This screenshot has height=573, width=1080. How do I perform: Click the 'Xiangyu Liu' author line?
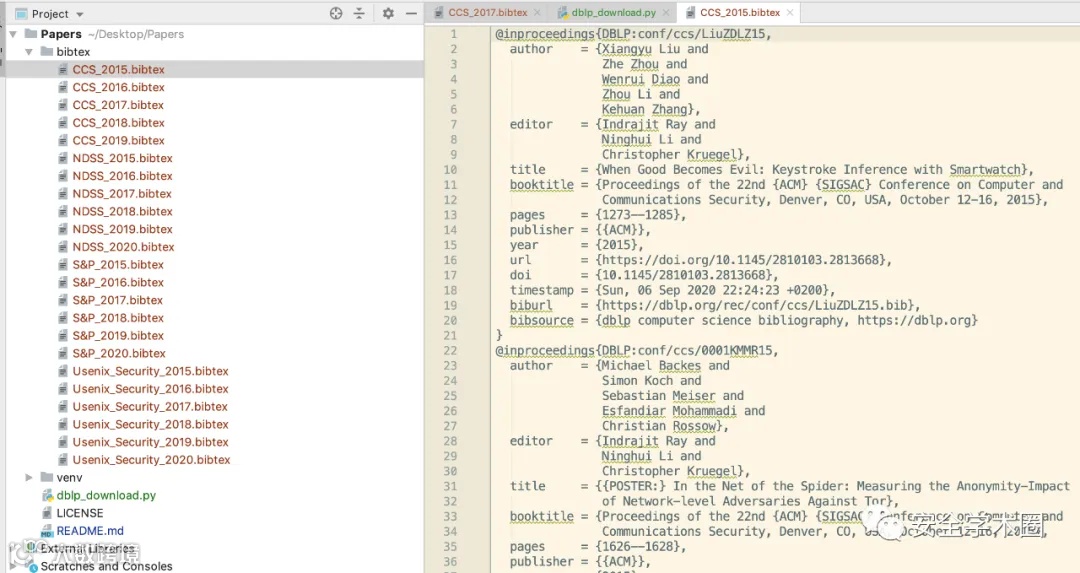click(609, 49)
